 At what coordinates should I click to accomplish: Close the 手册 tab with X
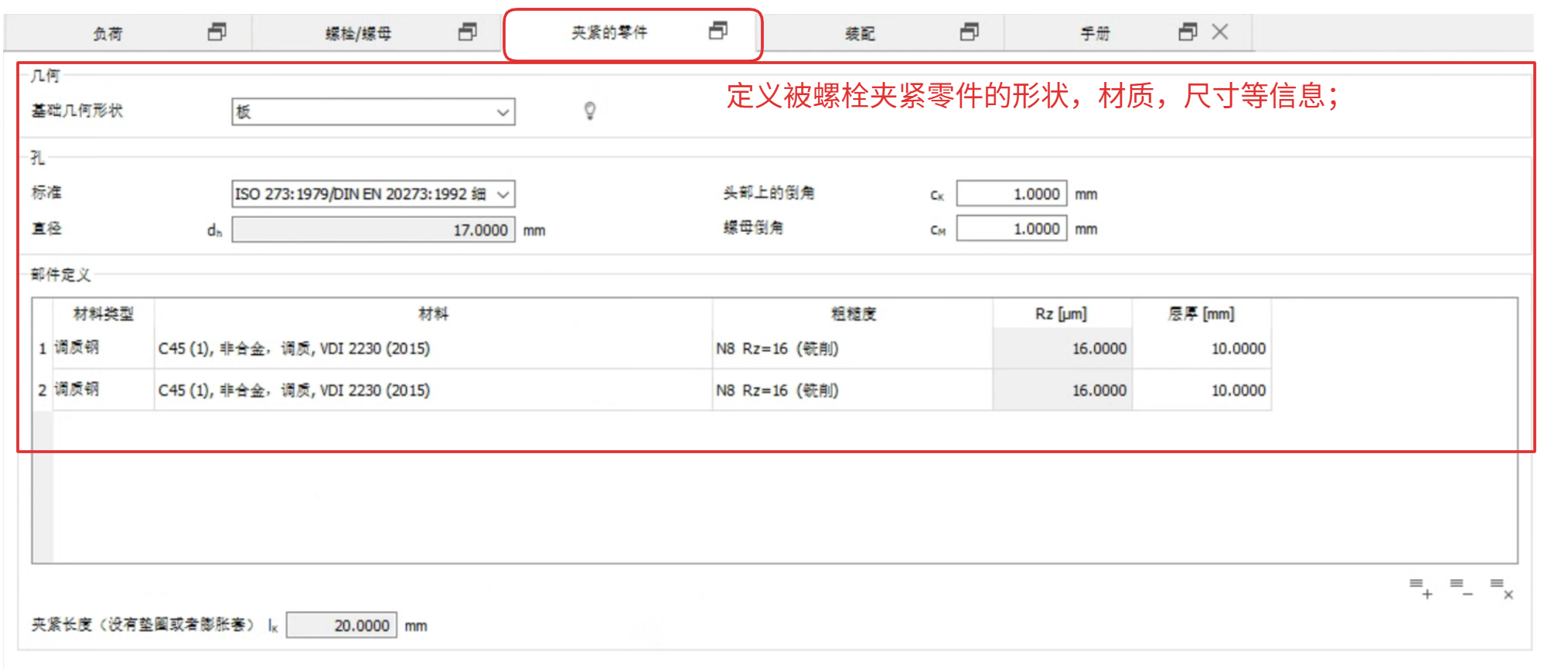[x=1220, y=32]
